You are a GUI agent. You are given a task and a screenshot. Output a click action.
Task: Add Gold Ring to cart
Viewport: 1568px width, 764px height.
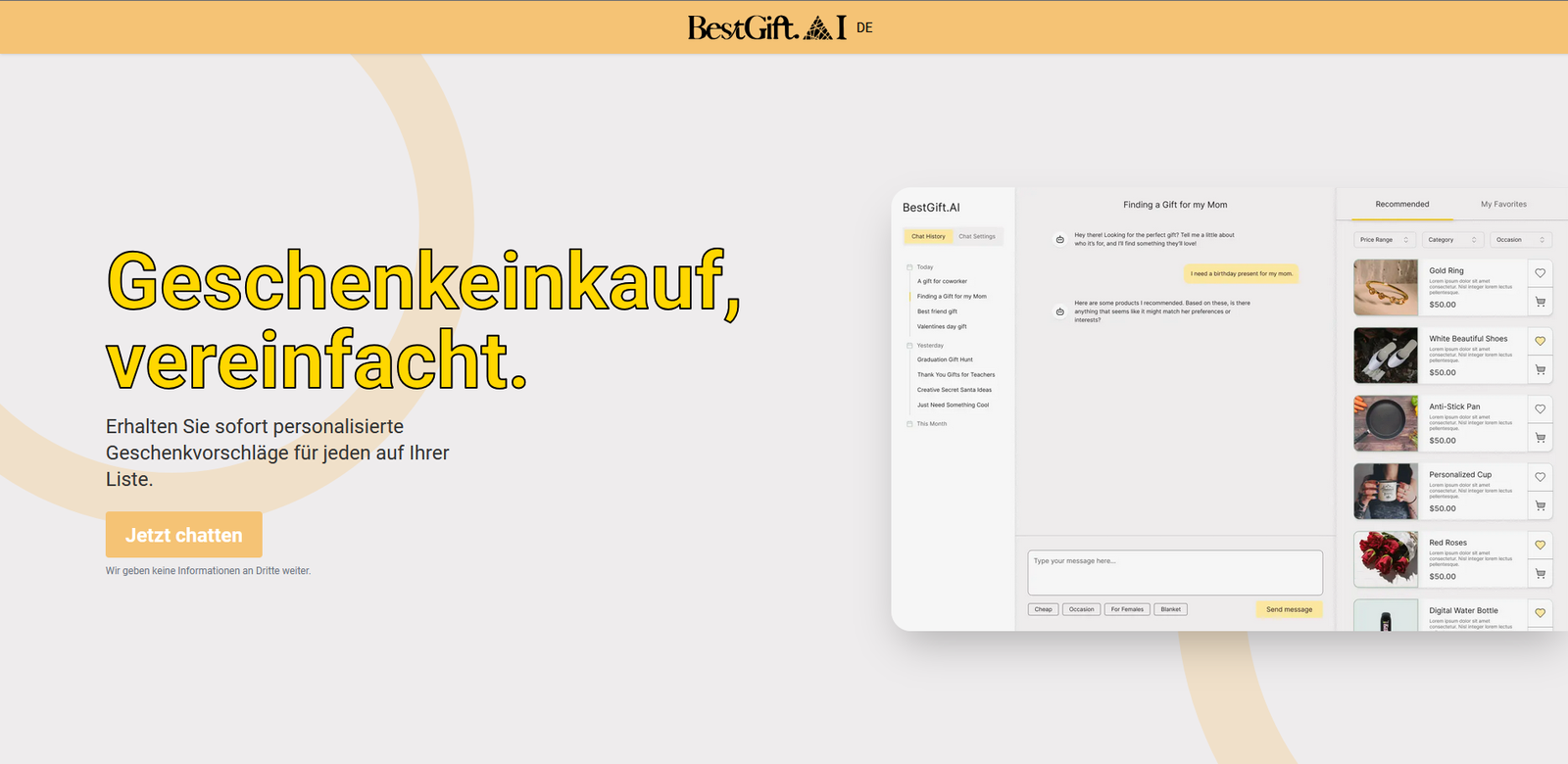tap(1541, 302)
